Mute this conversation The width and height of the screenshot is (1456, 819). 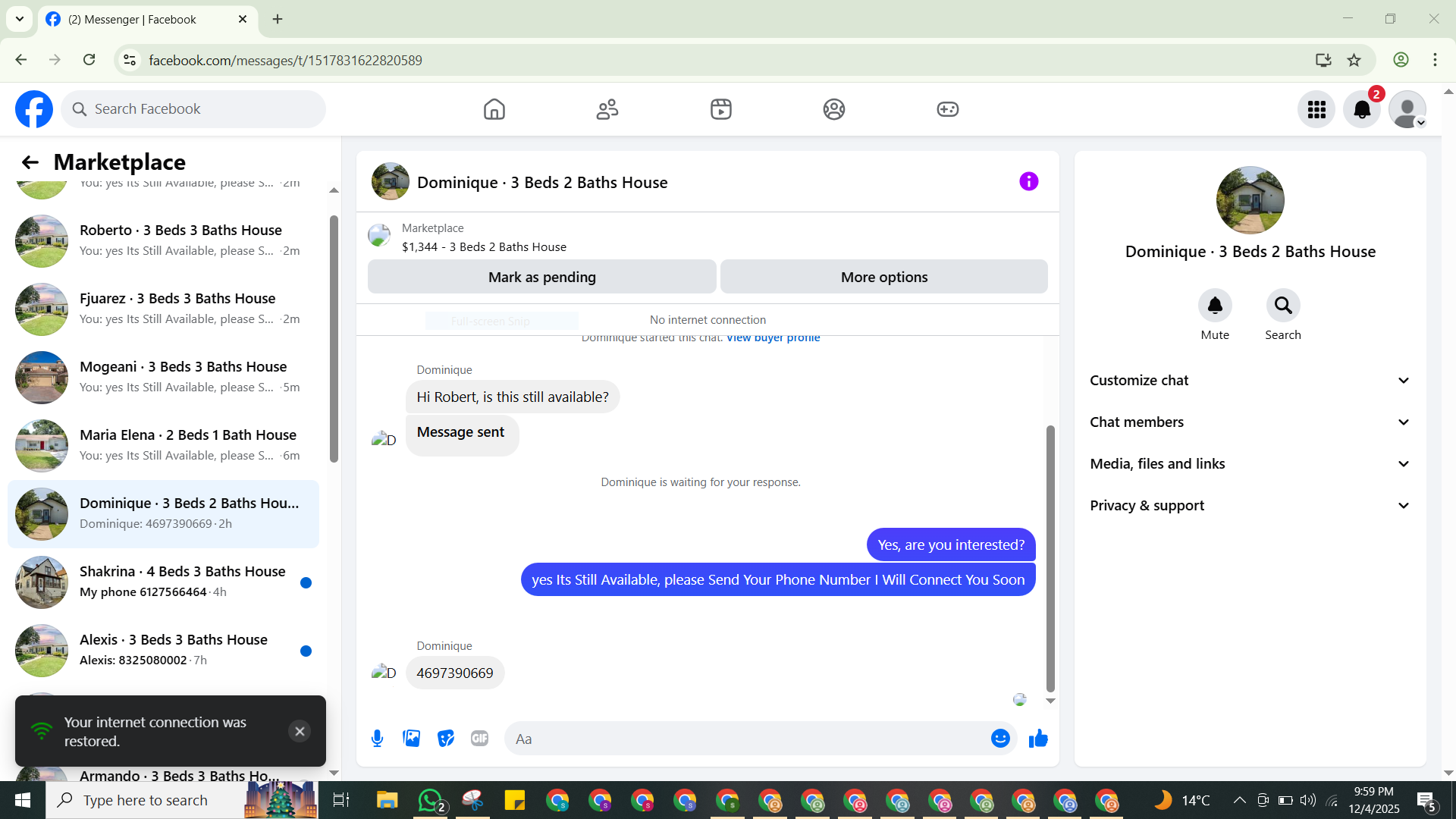coord(1214,306)
